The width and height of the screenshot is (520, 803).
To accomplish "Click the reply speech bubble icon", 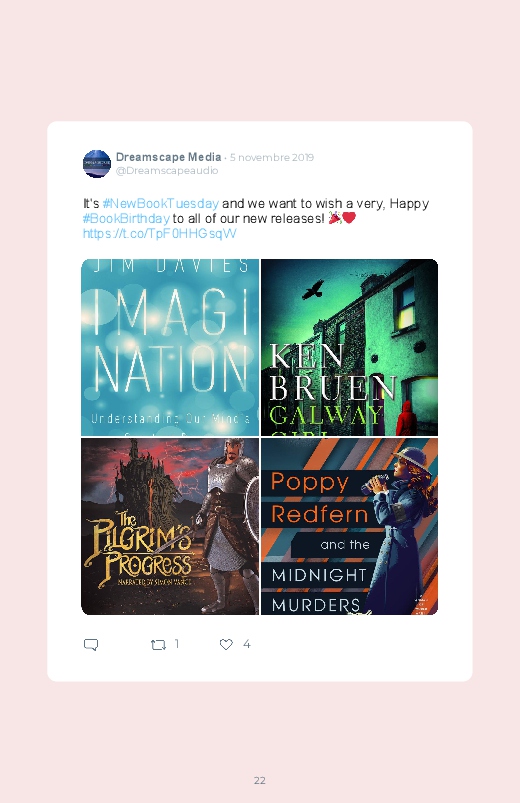I will [91, 644].
